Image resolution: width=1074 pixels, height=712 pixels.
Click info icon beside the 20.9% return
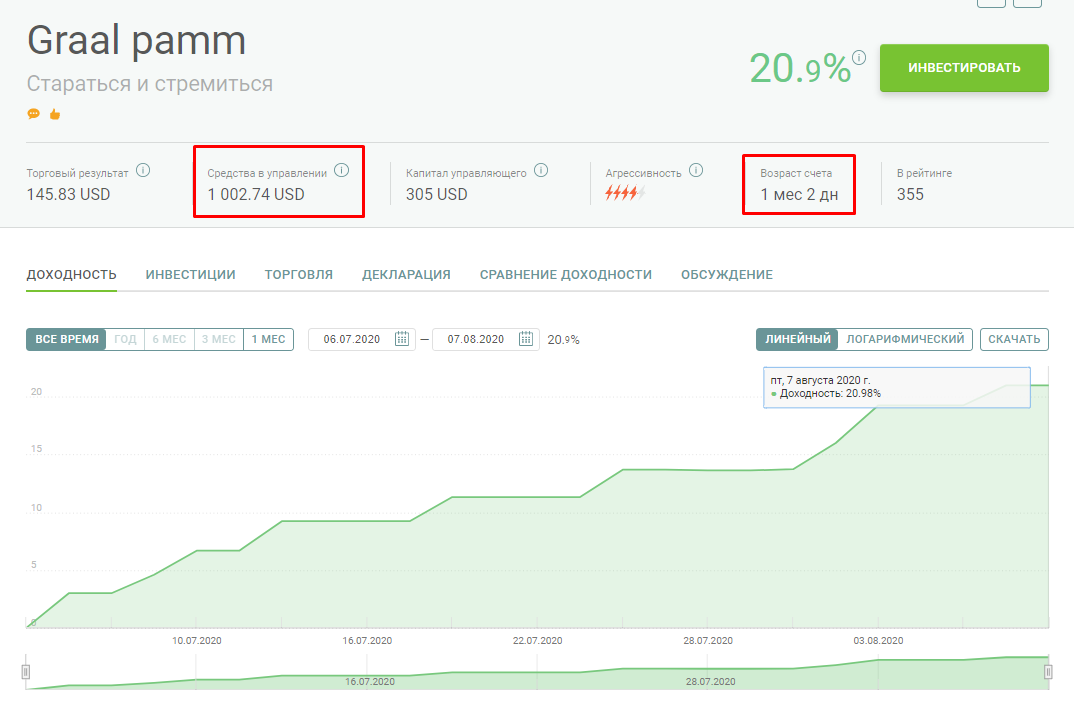(x=859, y=57)
